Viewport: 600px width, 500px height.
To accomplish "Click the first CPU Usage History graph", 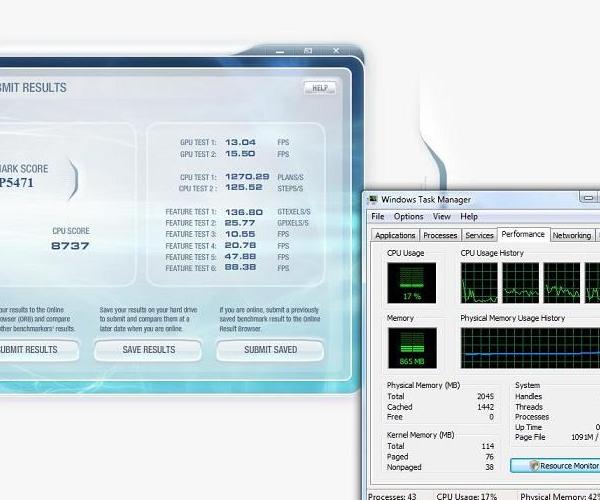I will point(479,283).
